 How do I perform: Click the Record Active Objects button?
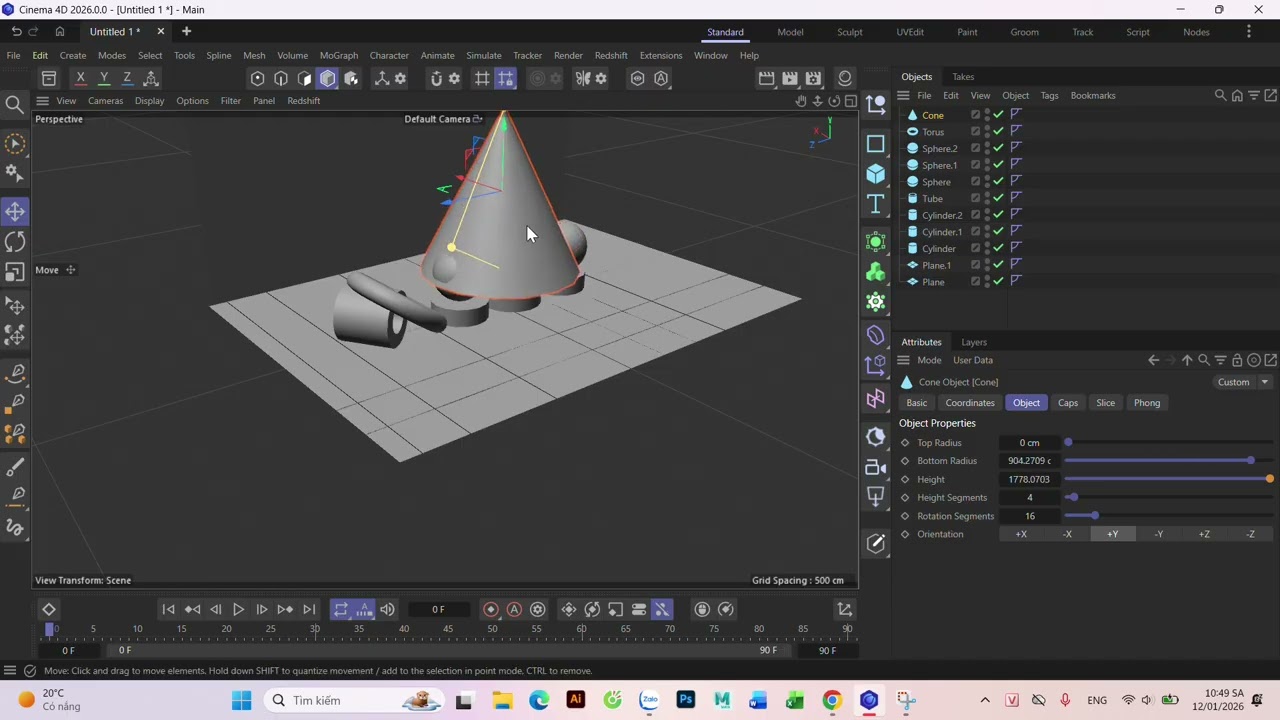click(x=491, y=609)
